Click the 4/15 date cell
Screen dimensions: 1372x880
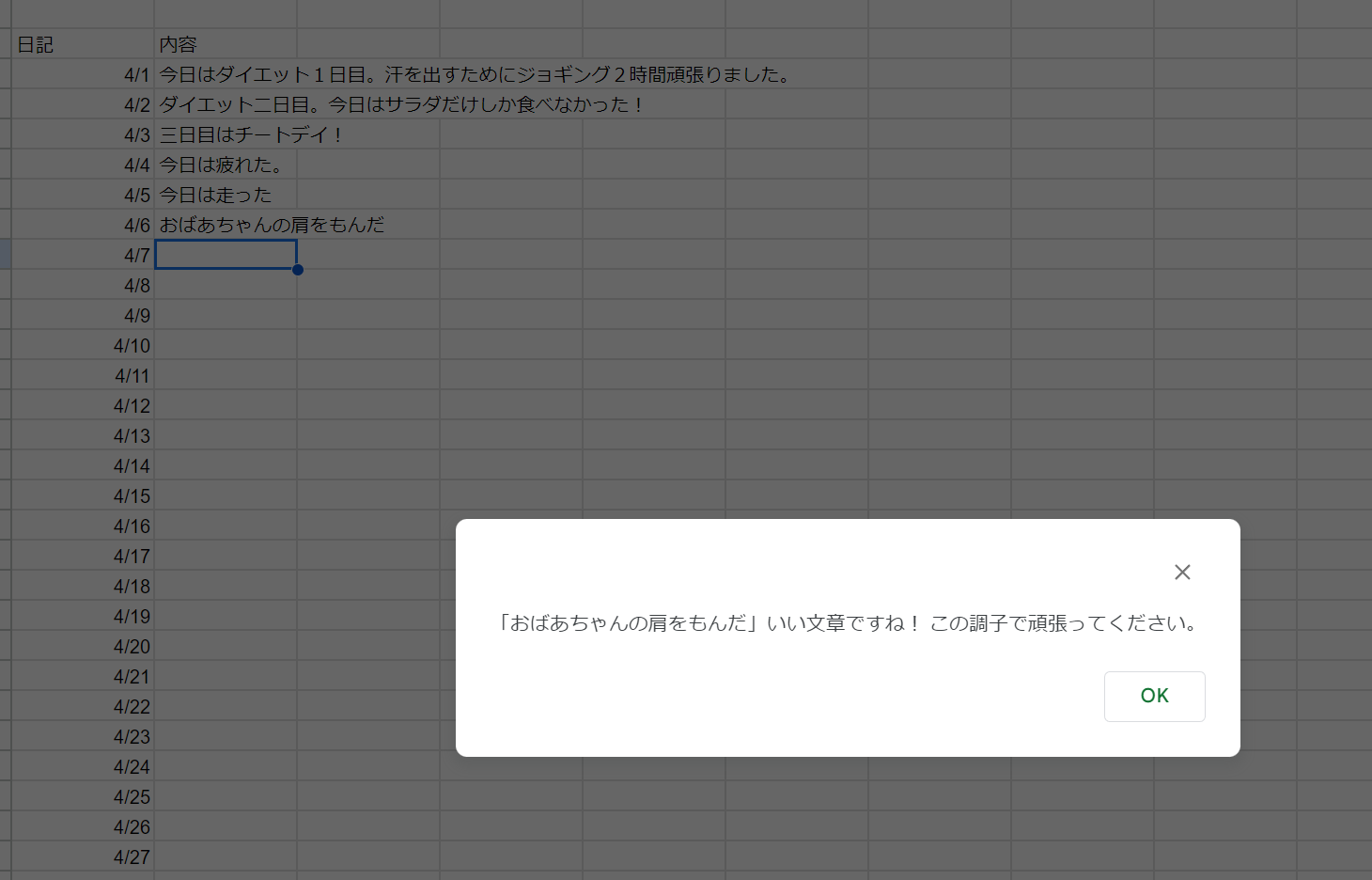click(x=83, y=495)
